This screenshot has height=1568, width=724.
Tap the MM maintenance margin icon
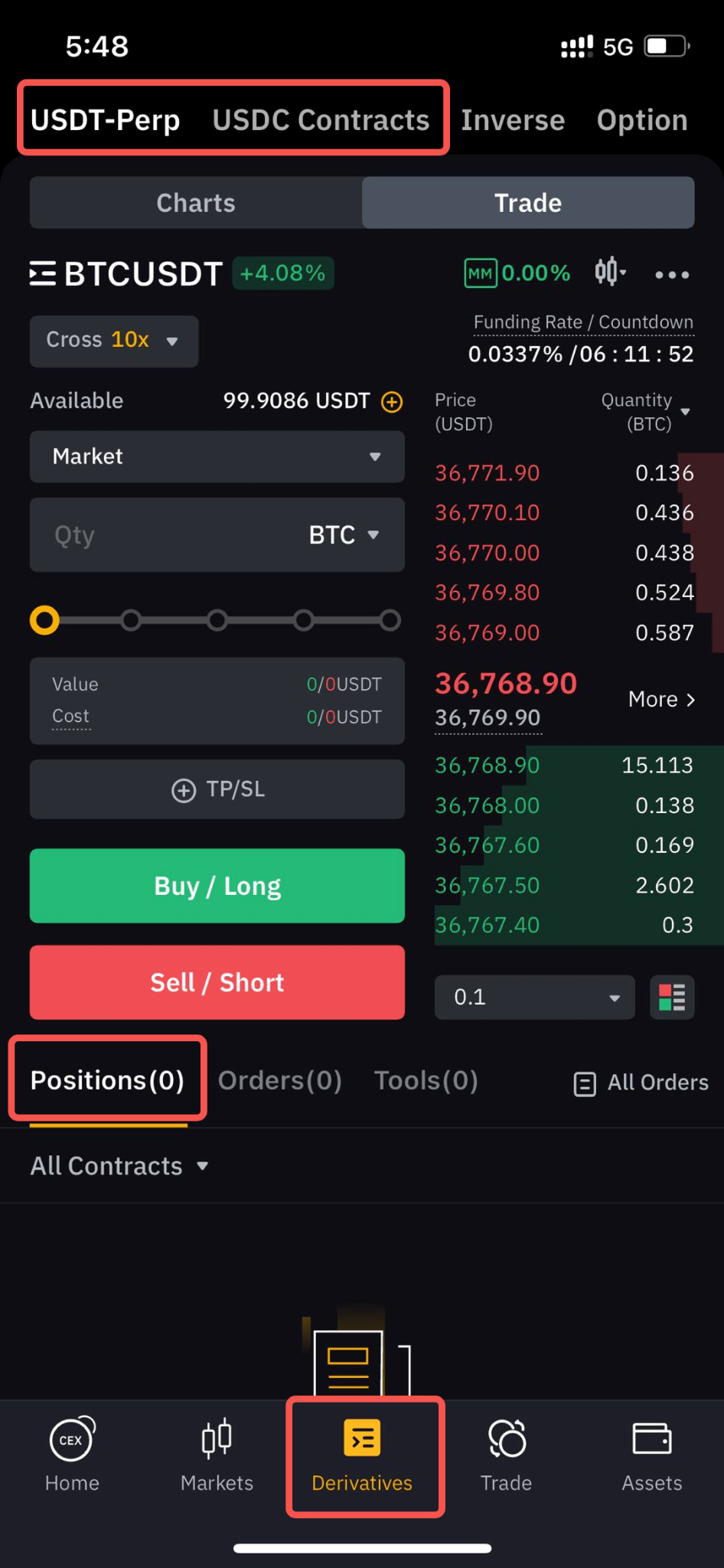click(481, 273)
